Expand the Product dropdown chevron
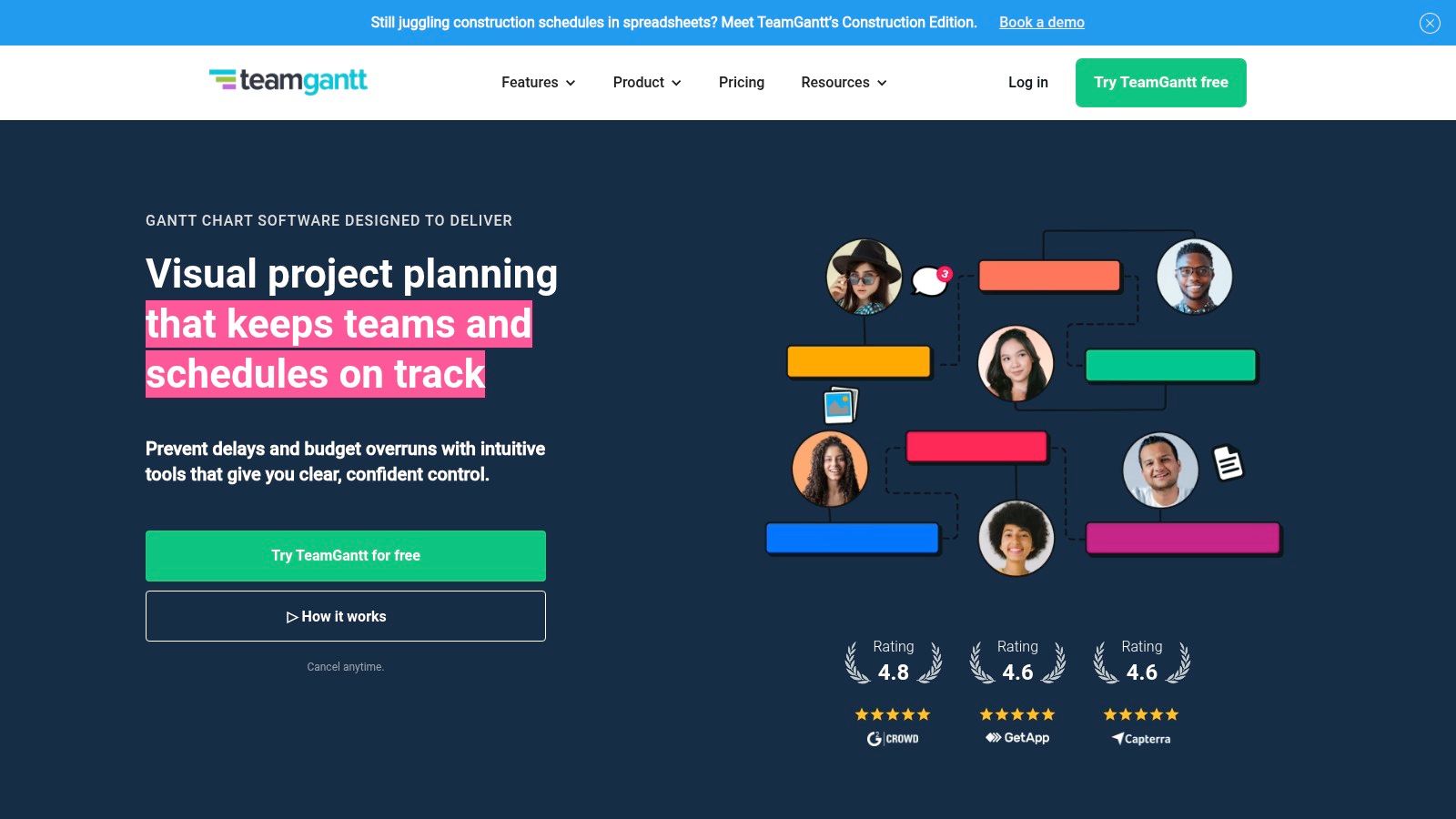This screenshot has width=1456, height=819. point(676,83)
